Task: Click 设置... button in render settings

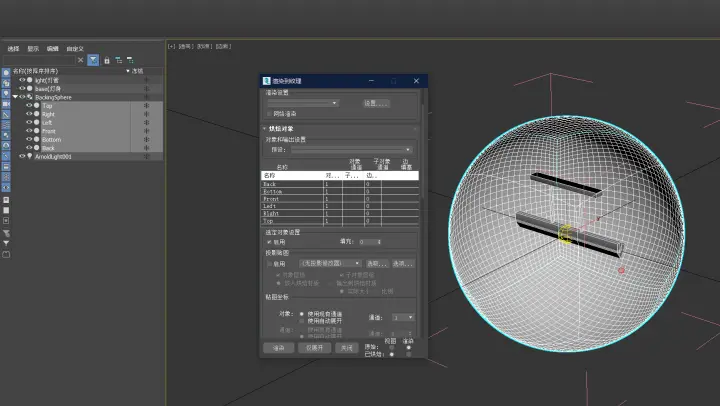Action: tap(376, 103)
